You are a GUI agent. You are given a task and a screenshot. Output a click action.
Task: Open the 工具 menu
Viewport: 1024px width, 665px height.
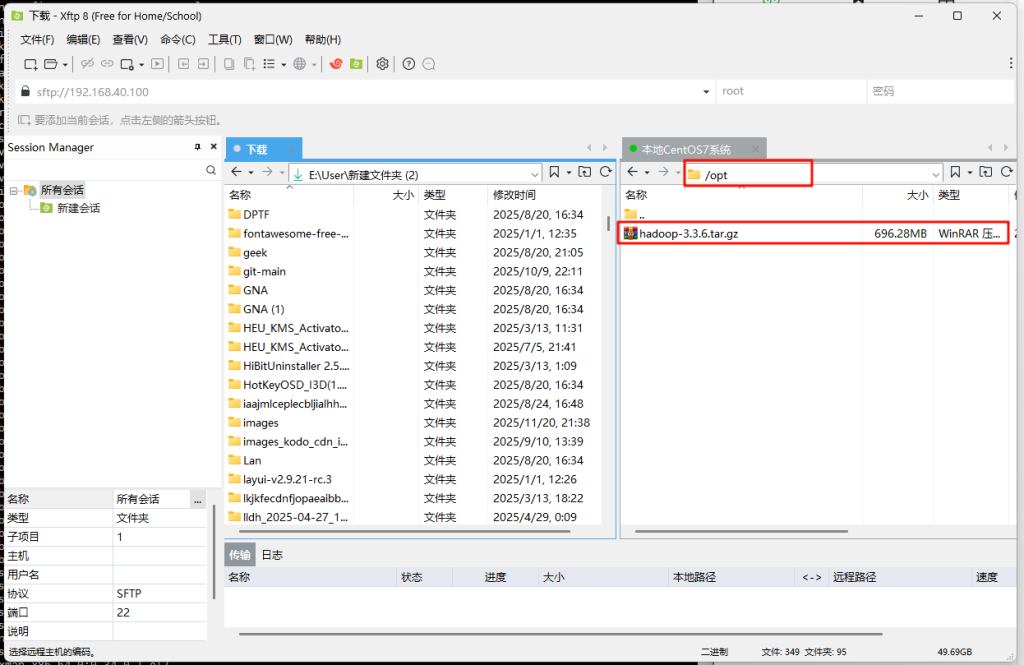[x=224, y=39]
